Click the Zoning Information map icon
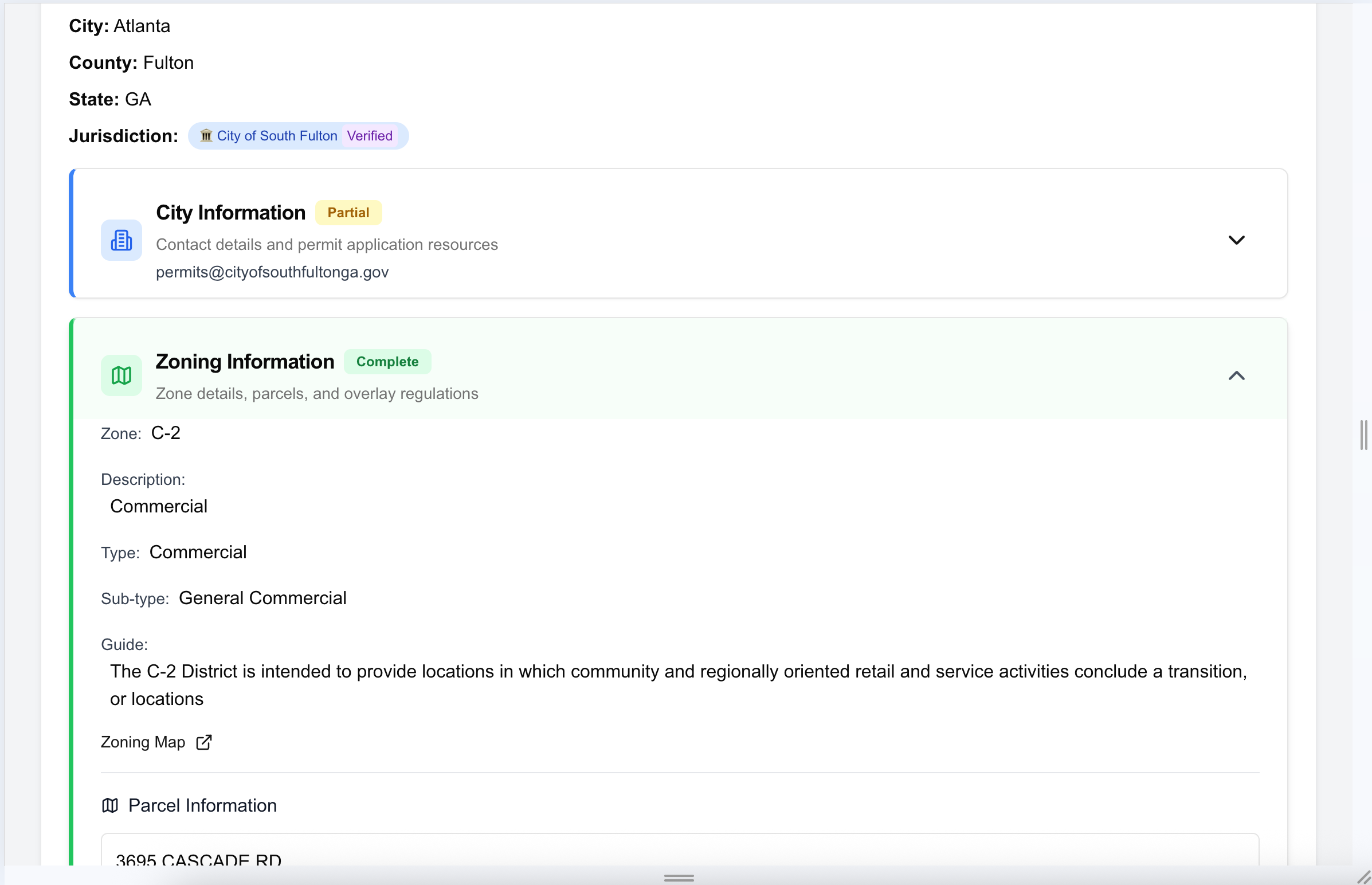 point(121,375)
